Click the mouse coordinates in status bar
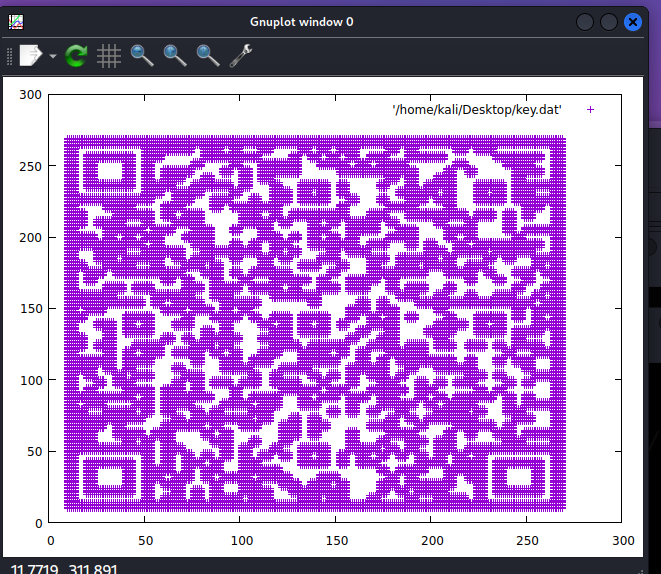Screen dimensions: 661x574 (64, 569)
